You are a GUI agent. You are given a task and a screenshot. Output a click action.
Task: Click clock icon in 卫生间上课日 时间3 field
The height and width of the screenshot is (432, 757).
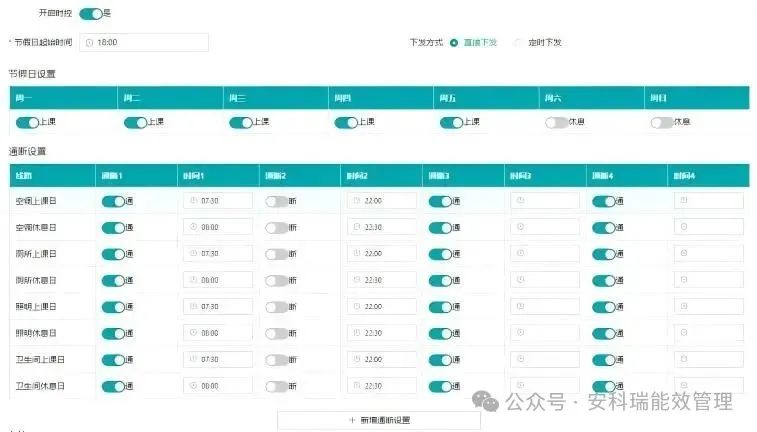point(520,359)
